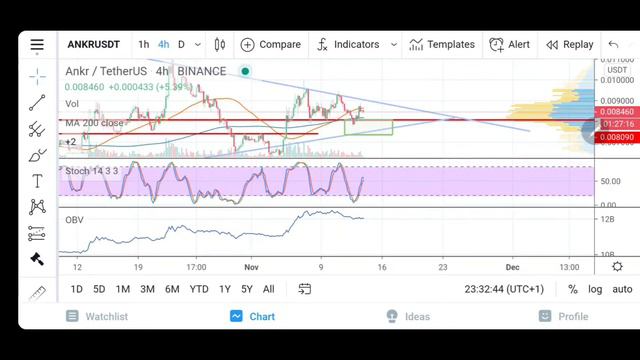
Task: Start bar Replay mode
Action: click(x=570, y=44)
